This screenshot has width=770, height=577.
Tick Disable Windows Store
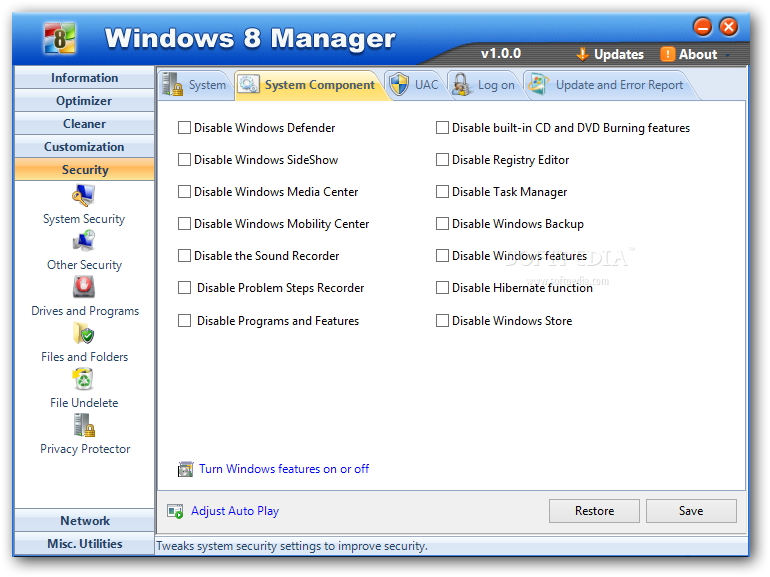click(442, 321)
